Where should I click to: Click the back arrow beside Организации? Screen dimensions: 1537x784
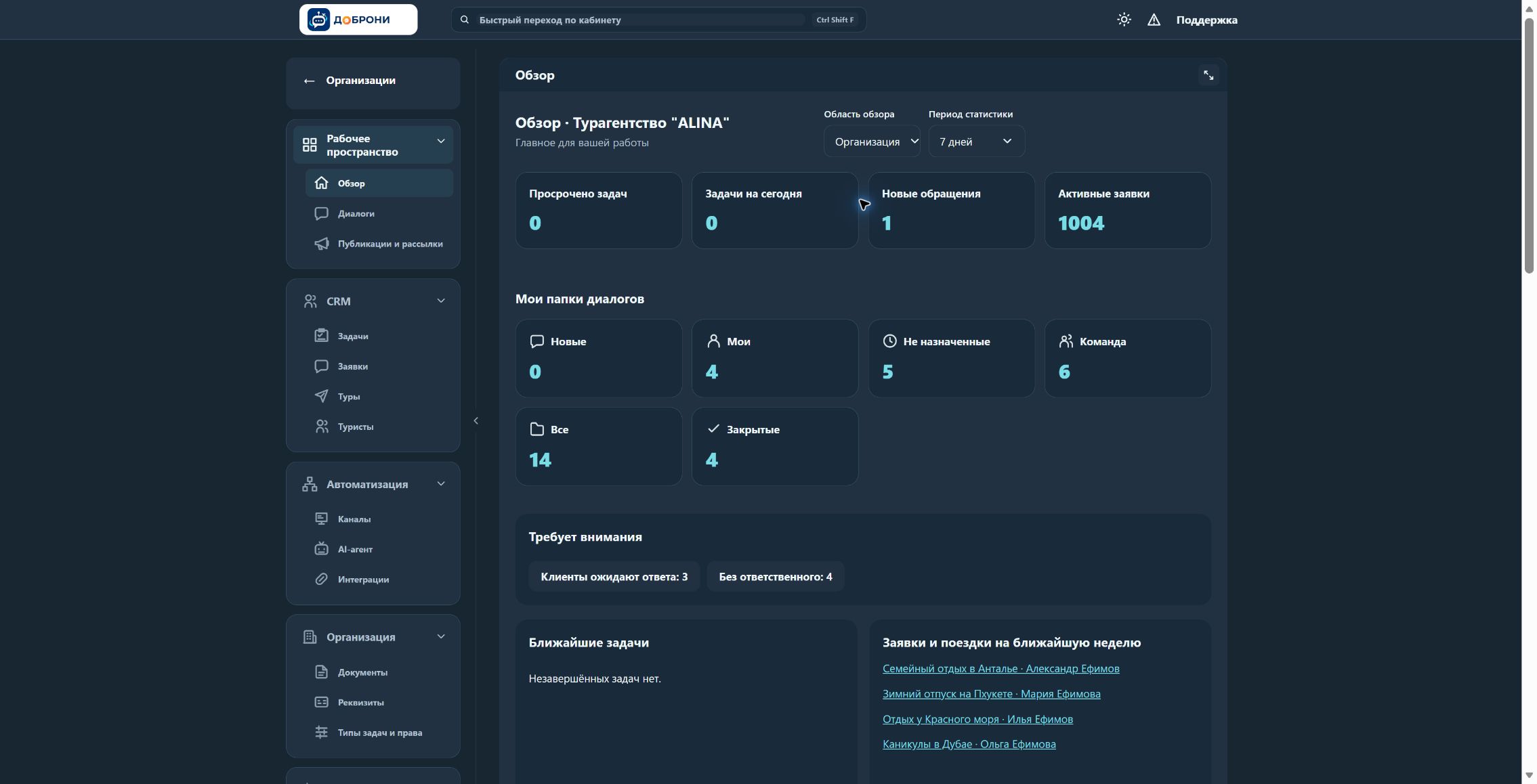coord(309,81)
